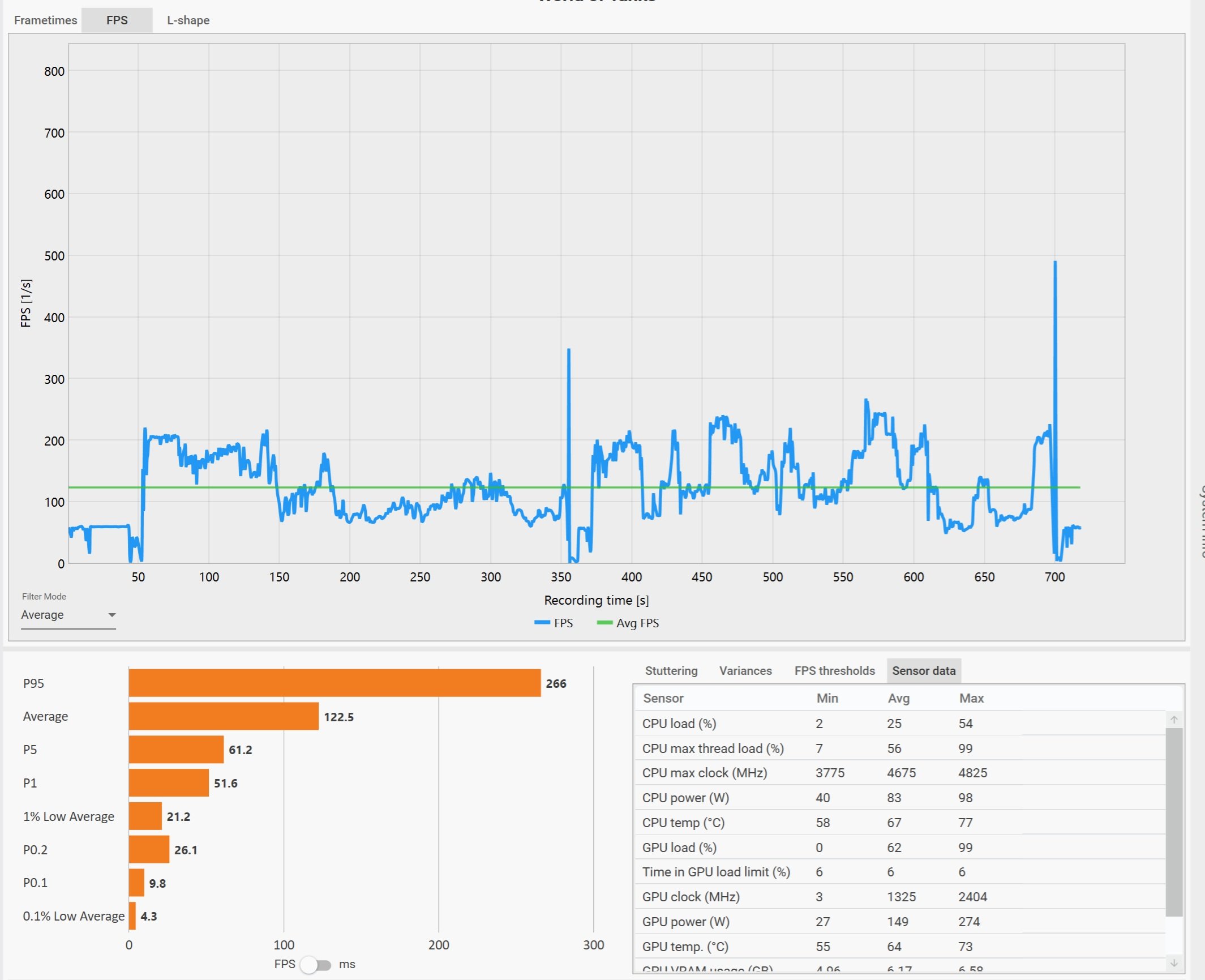Open the FPS thresholds tab
1205x980 pixels.
[x=834, y=671]
